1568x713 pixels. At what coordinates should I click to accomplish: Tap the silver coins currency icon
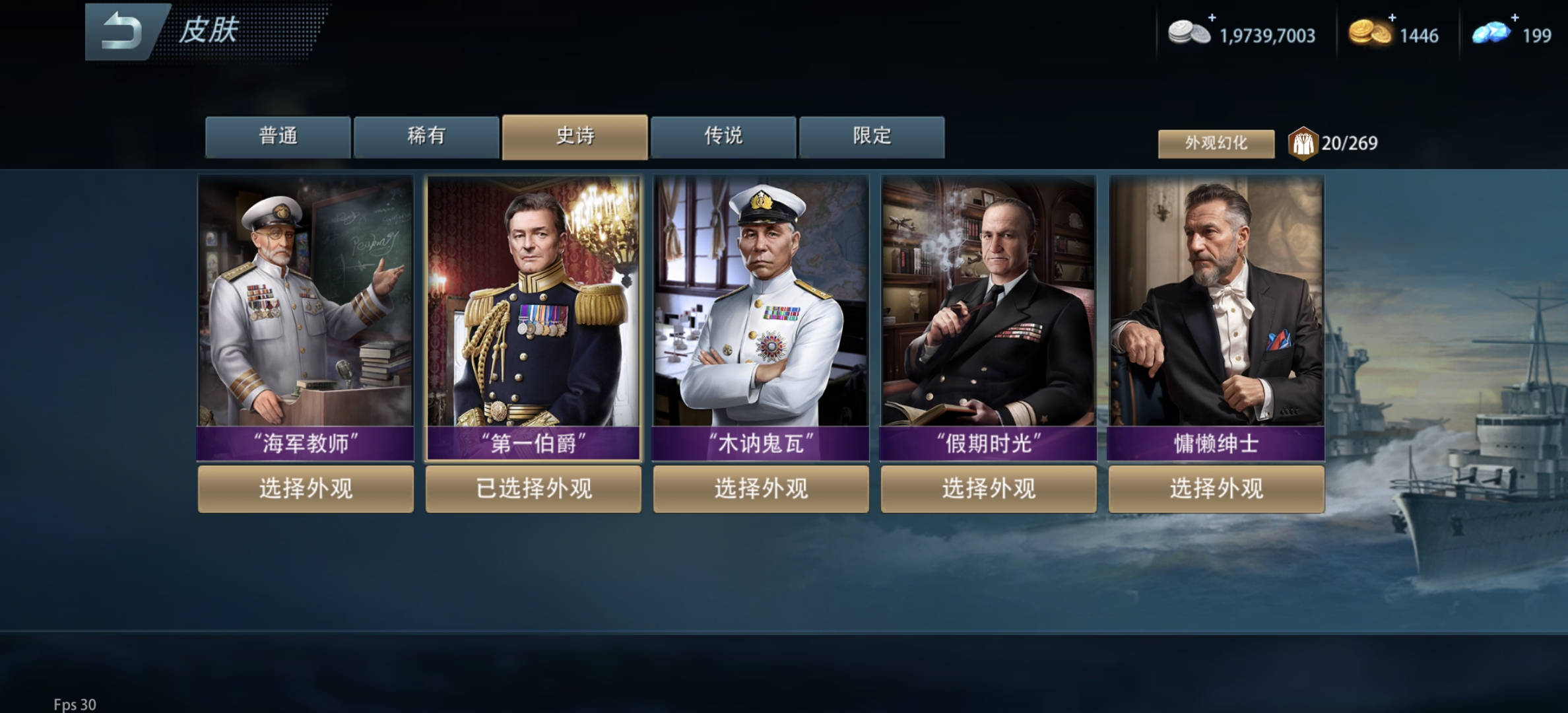tap(1189, 32)
